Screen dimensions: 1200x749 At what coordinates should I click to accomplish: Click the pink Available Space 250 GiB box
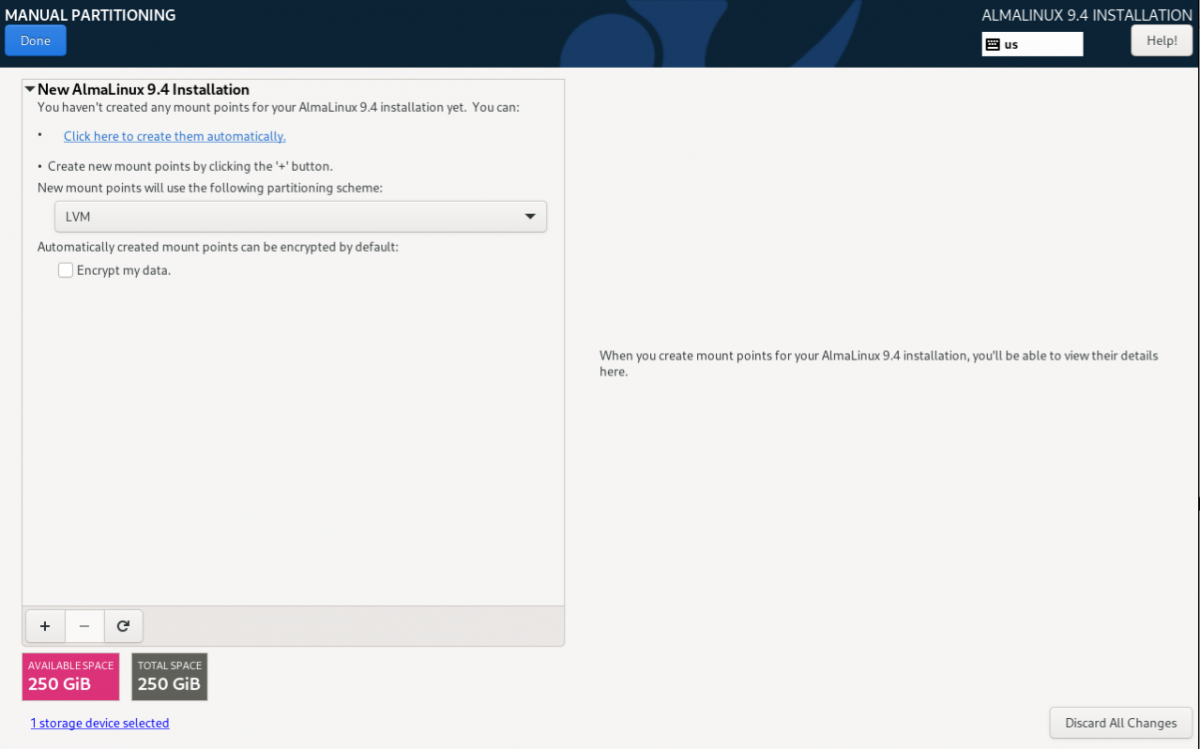(x=70, y=677)
